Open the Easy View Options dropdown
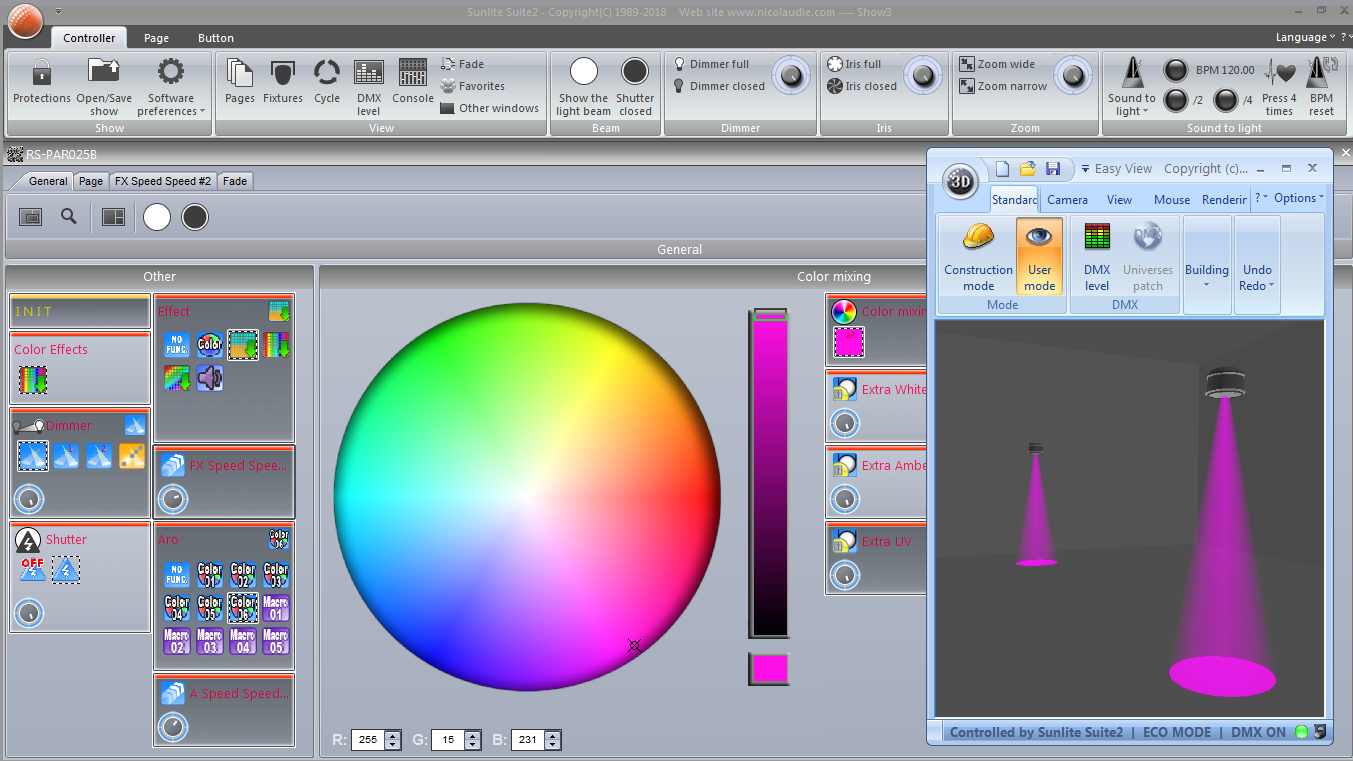Viewport: 1353px width, 761px height. (x=1299, y=198)
